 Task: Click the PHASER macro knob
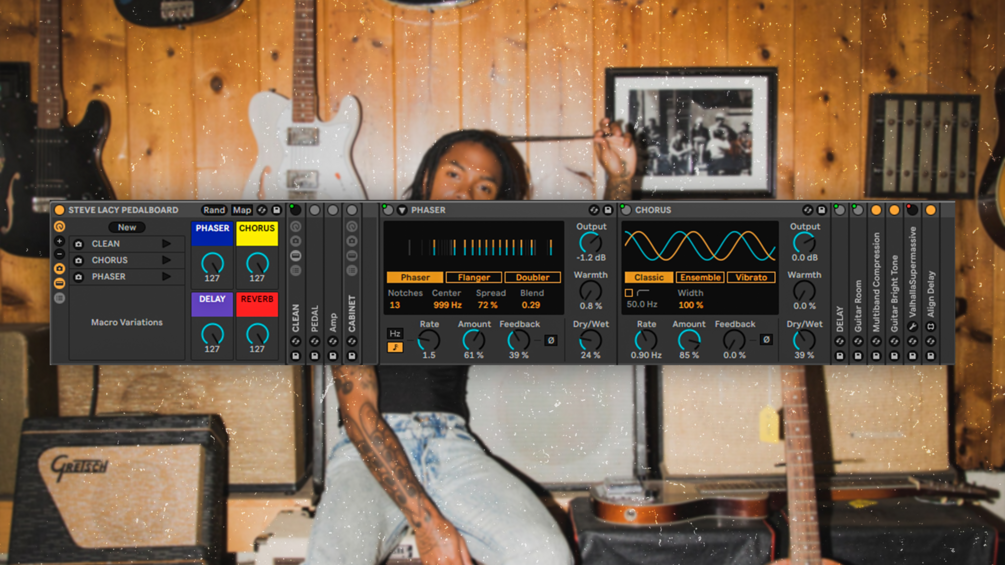(212, 263)
